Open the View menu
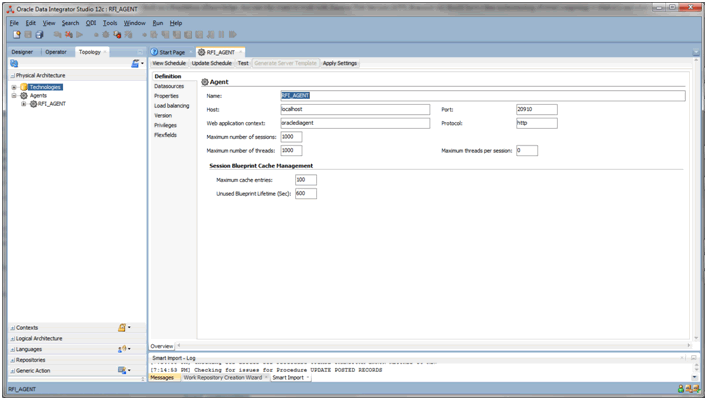 pos(49,23)
